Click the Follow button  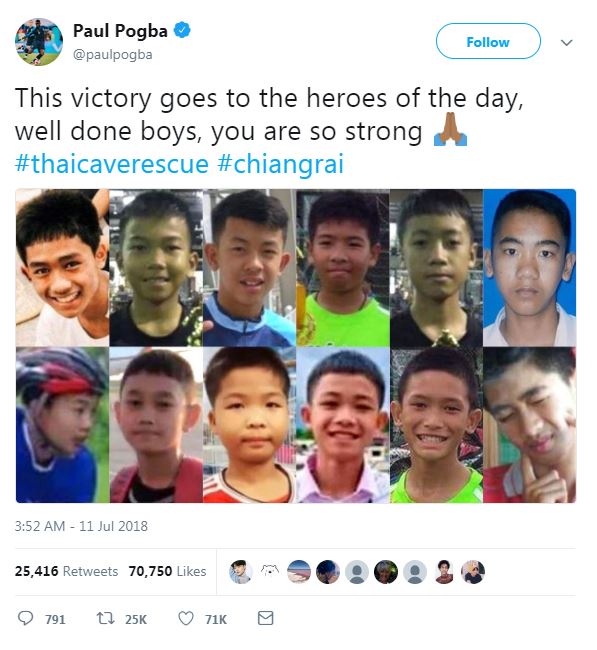click(x=488, y=41)
